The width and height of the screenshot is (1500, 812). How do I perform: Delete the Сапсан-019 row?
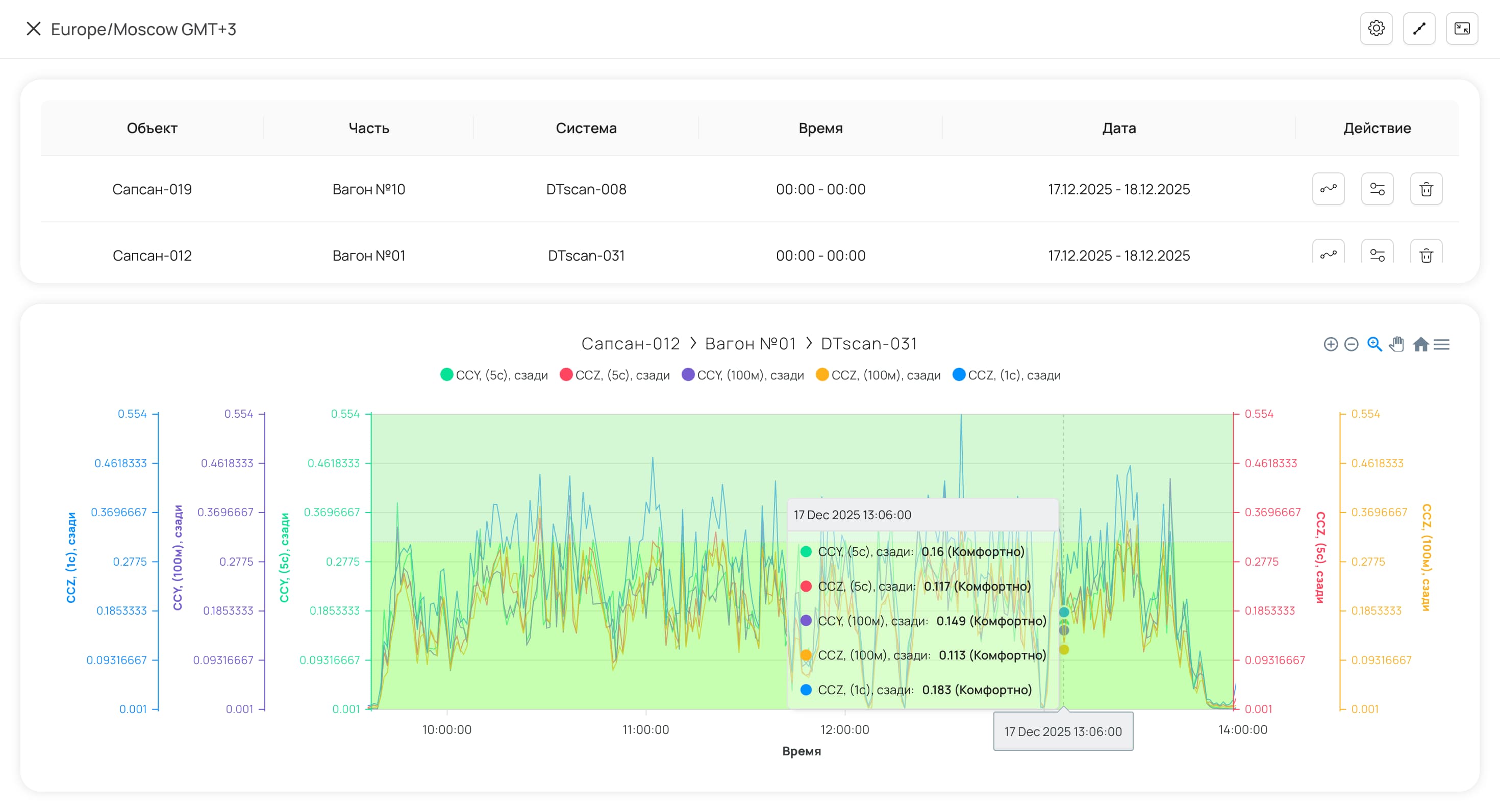coord(1426,189)
